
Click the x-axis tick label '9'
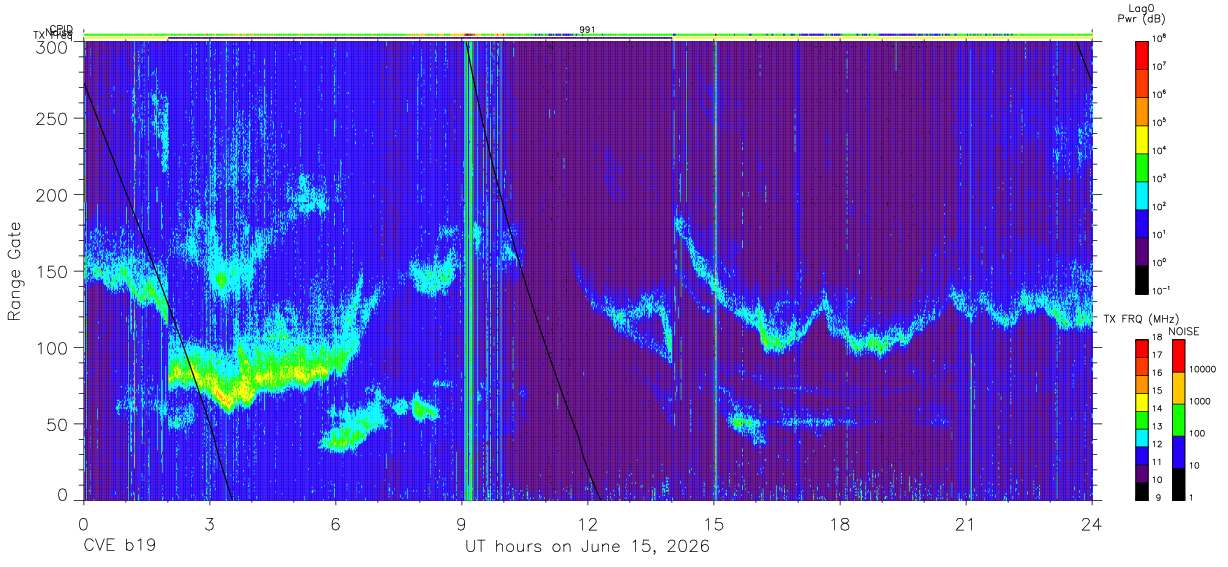(x=462, y=523)
